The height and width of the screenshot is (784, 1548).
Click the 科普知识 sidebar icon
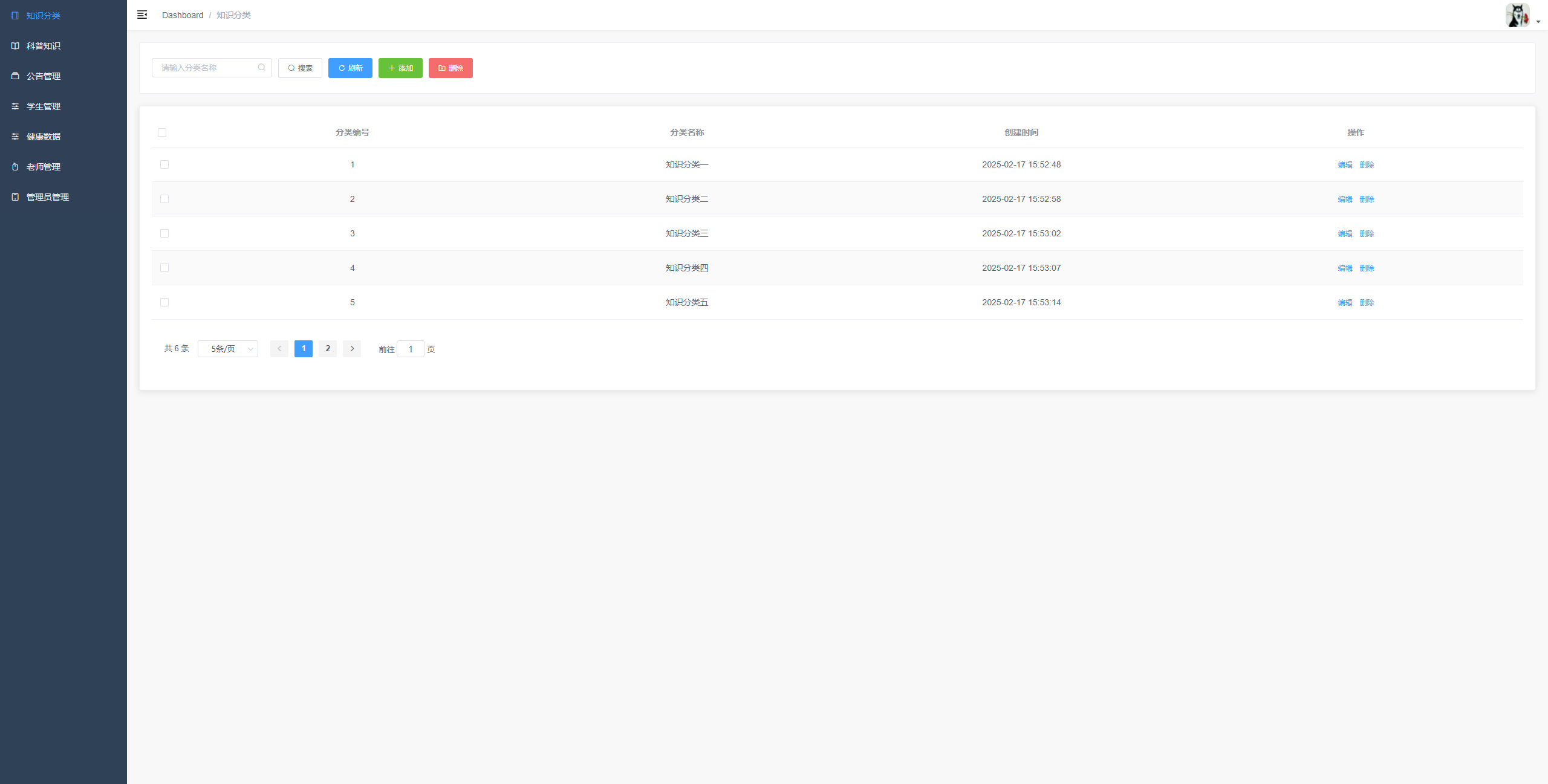click(15, 46)
